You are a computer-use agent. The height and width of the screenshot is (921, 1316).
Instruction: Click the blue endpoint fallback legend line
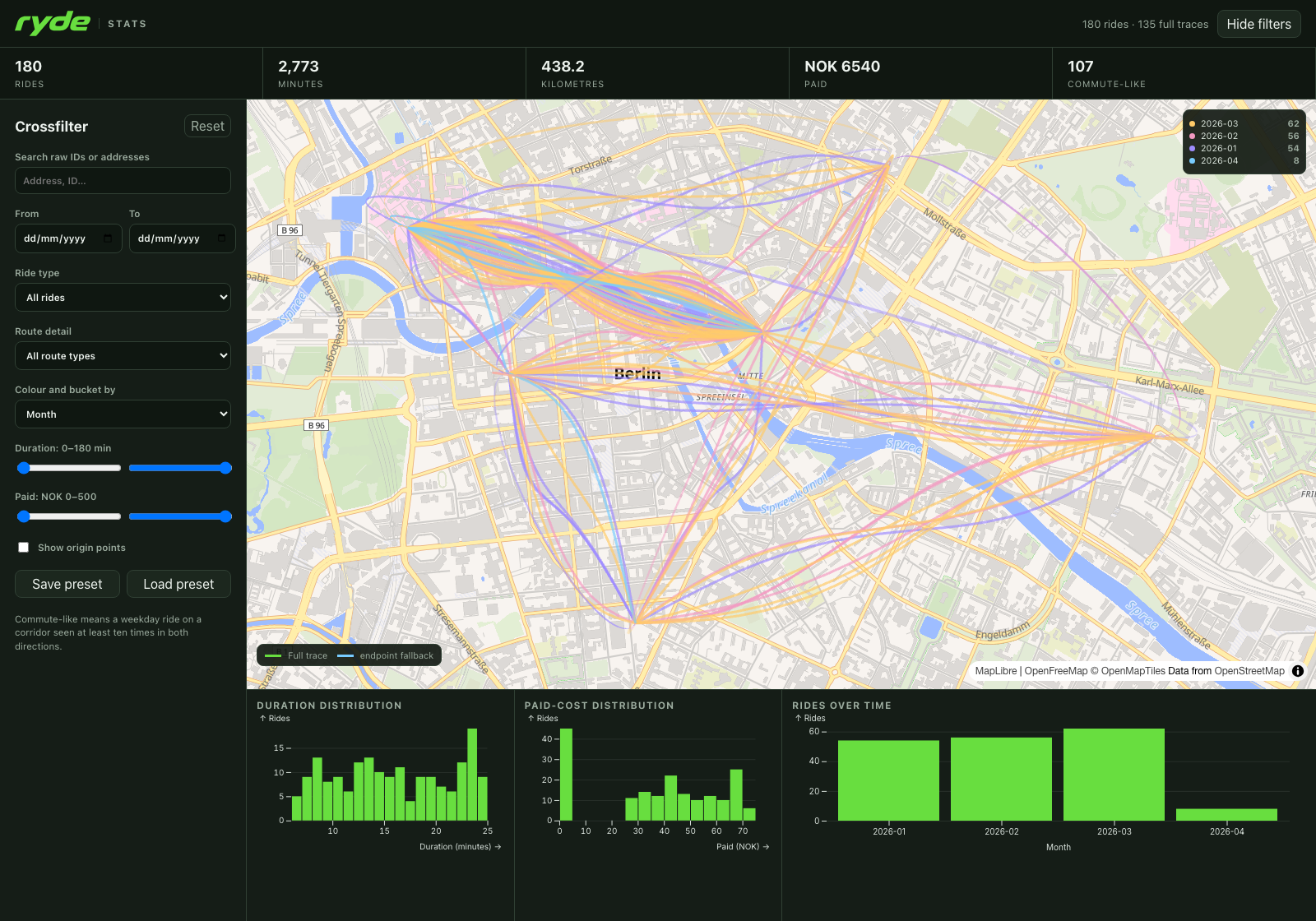(345, 655)
